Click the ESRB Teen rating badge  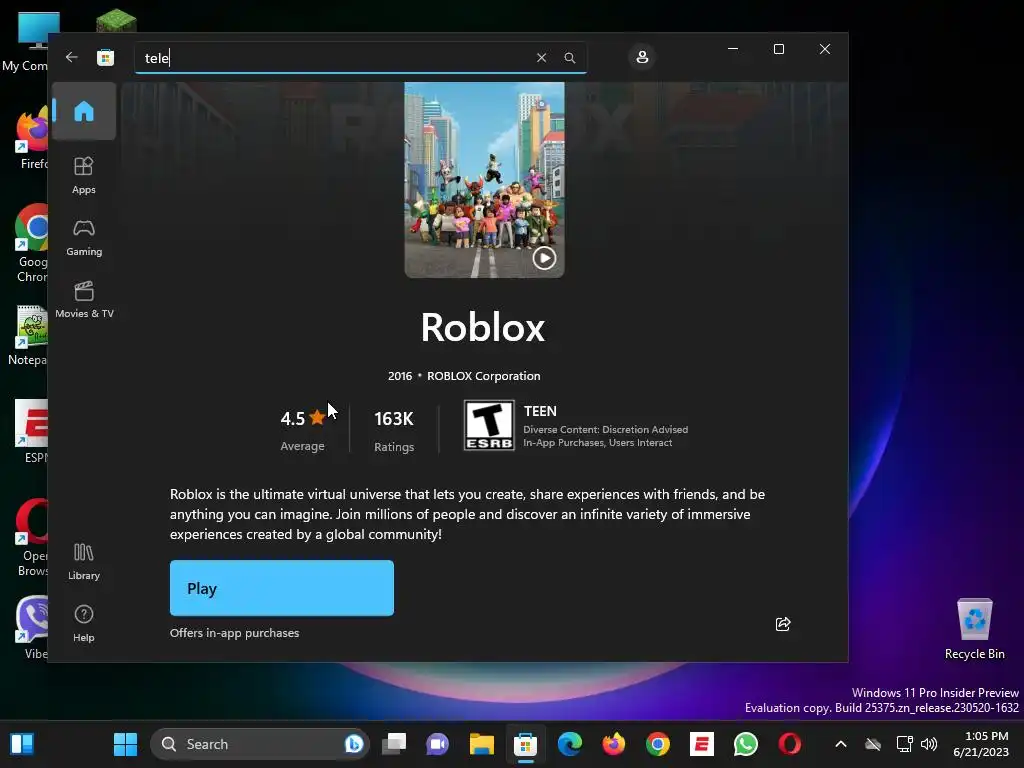point(489,425)
